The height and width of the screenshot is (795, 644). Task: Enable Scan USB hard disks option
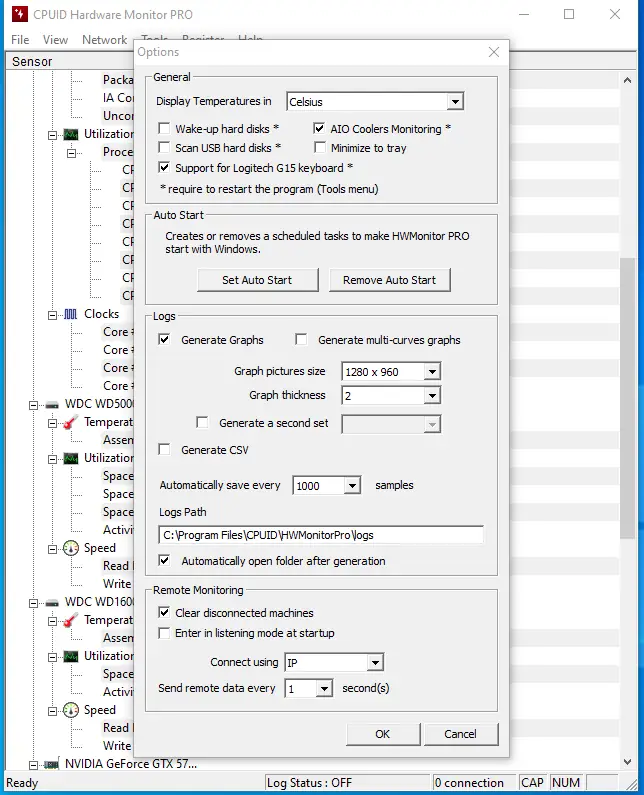(x=164, y=147)
